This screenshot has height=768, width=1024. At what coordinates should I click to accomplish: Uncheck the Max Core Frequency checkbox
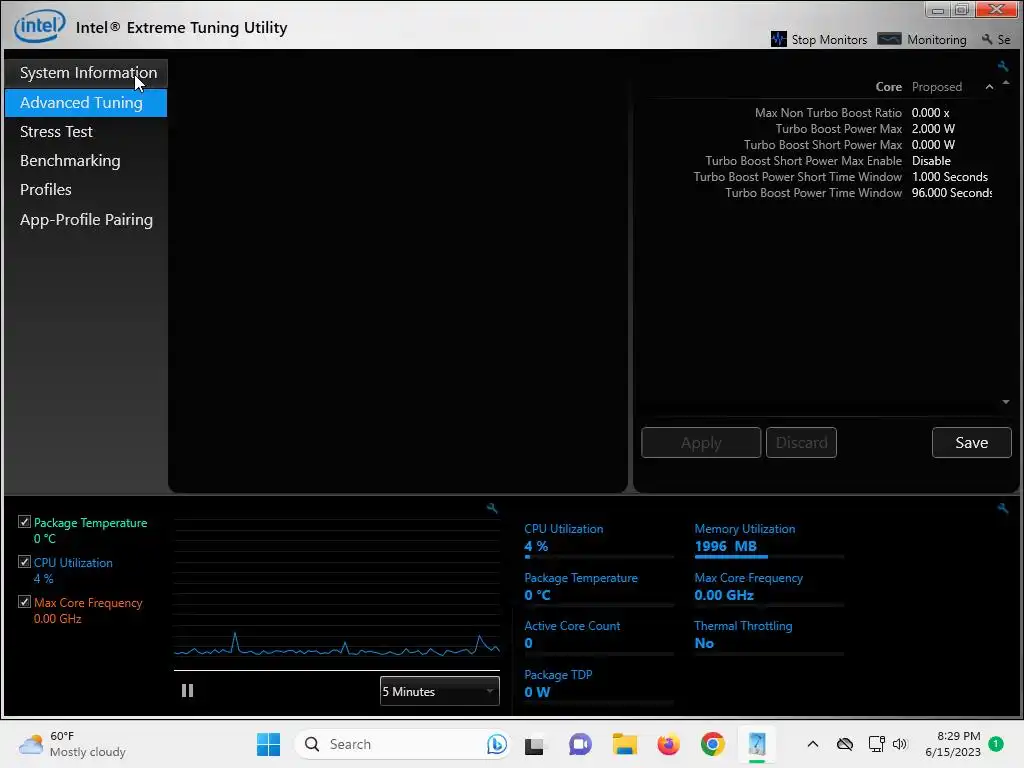pyautogui.click(x=24, y=601)
